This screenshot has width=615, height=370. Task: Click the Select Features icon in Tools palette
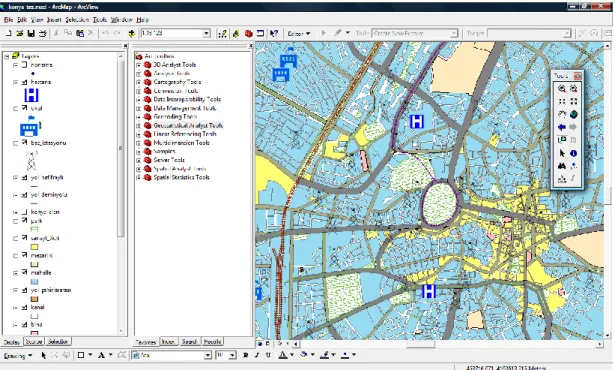(x=562, y=140)
